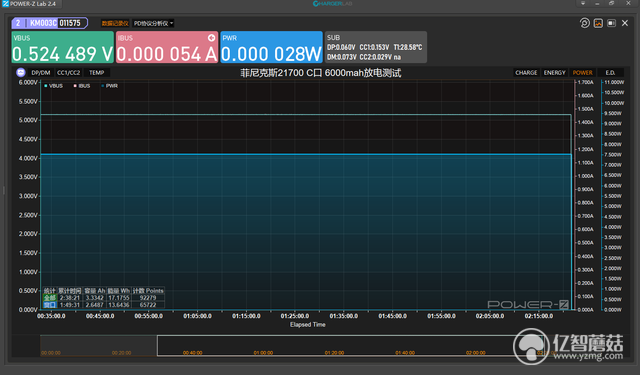Click cumulative time value 2:38:21
The image size is (640, 375).
tap(69, 298)
